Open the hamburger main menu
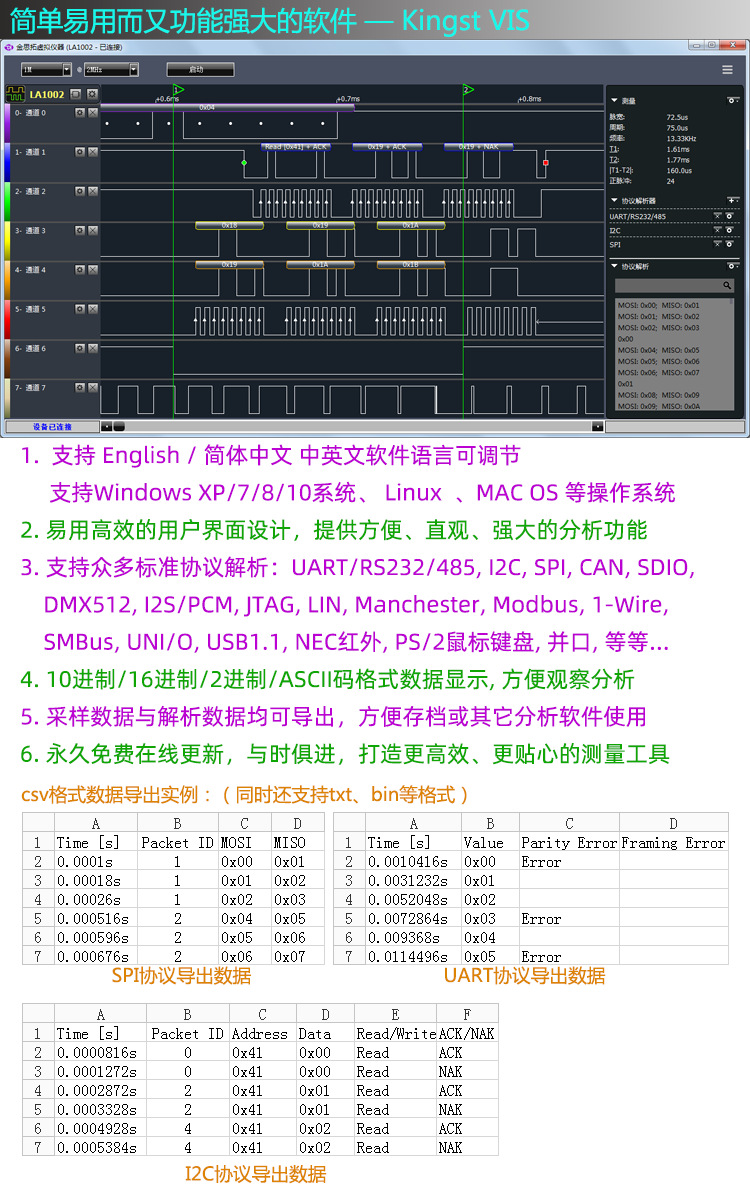Screen dimensions: 750x1190 coord(727,70)
